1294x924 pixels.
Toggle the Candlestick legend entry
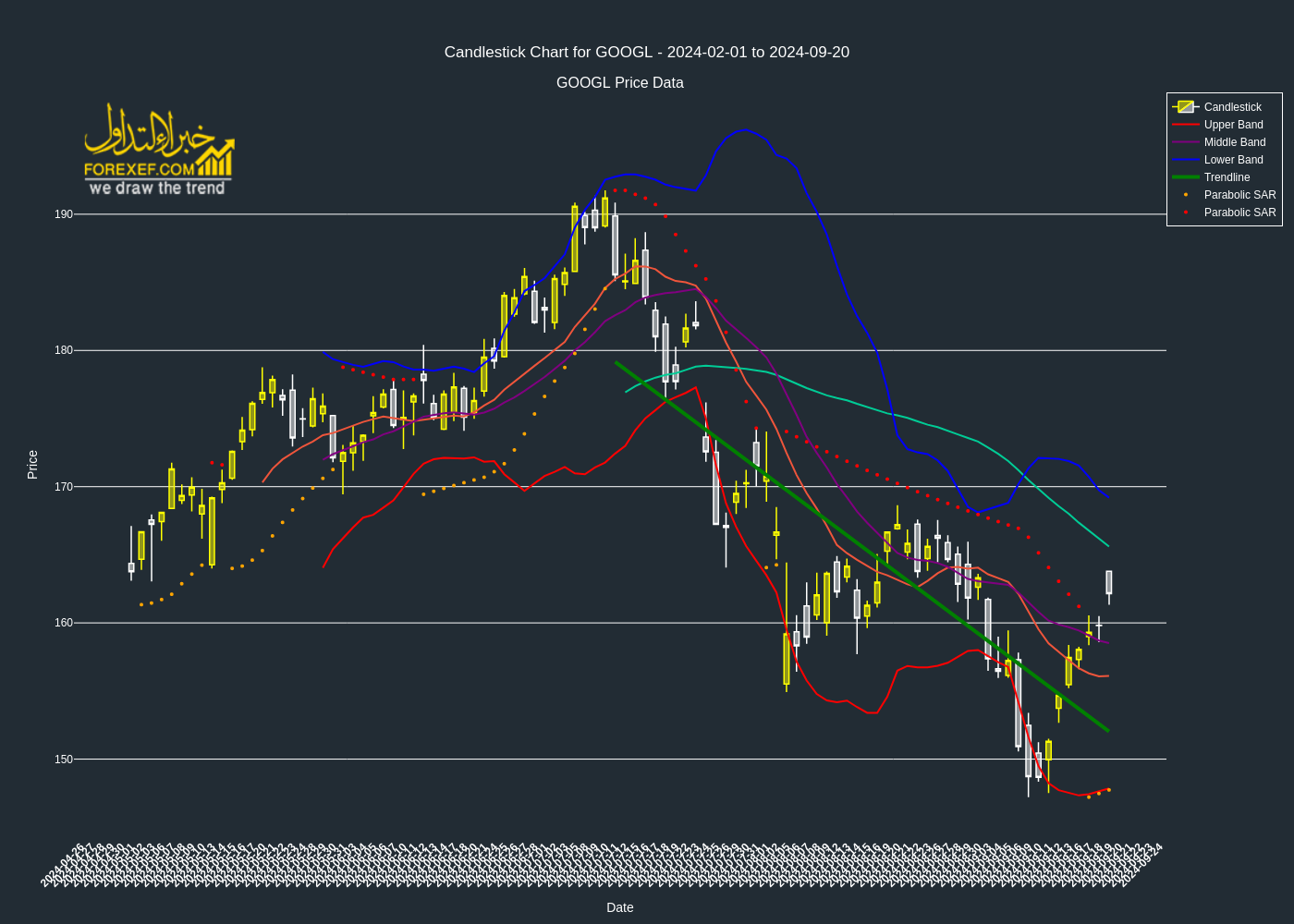coord(1224,107)
